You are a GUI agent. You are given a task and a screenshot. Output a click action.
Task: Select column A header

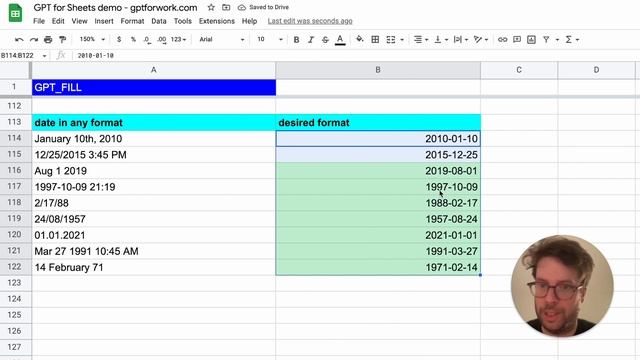(x=154, y=70)
